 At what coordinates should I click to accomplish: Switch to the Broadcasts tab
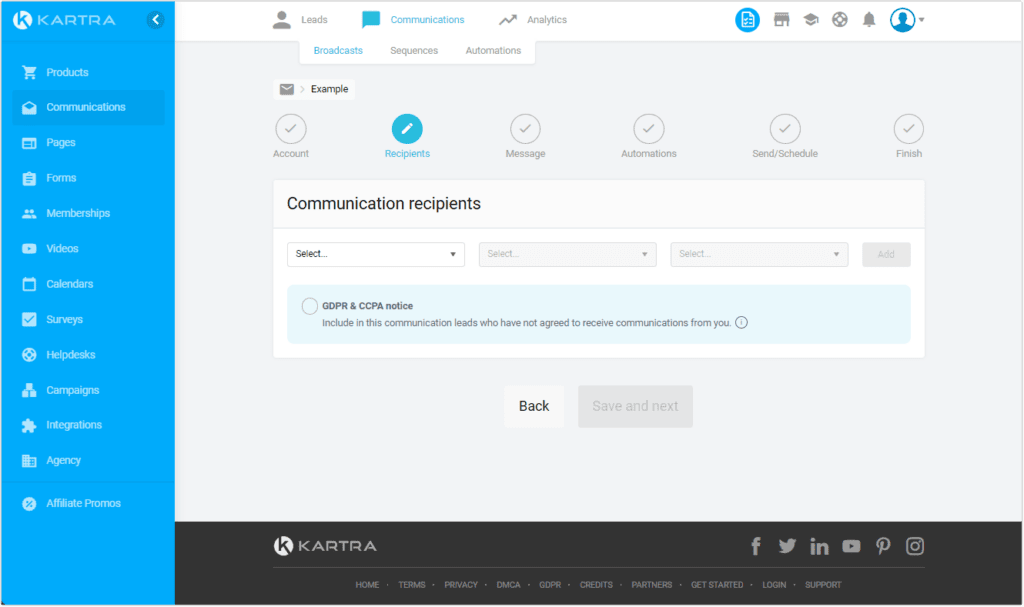pyautogui.click(x=338, y=50)
